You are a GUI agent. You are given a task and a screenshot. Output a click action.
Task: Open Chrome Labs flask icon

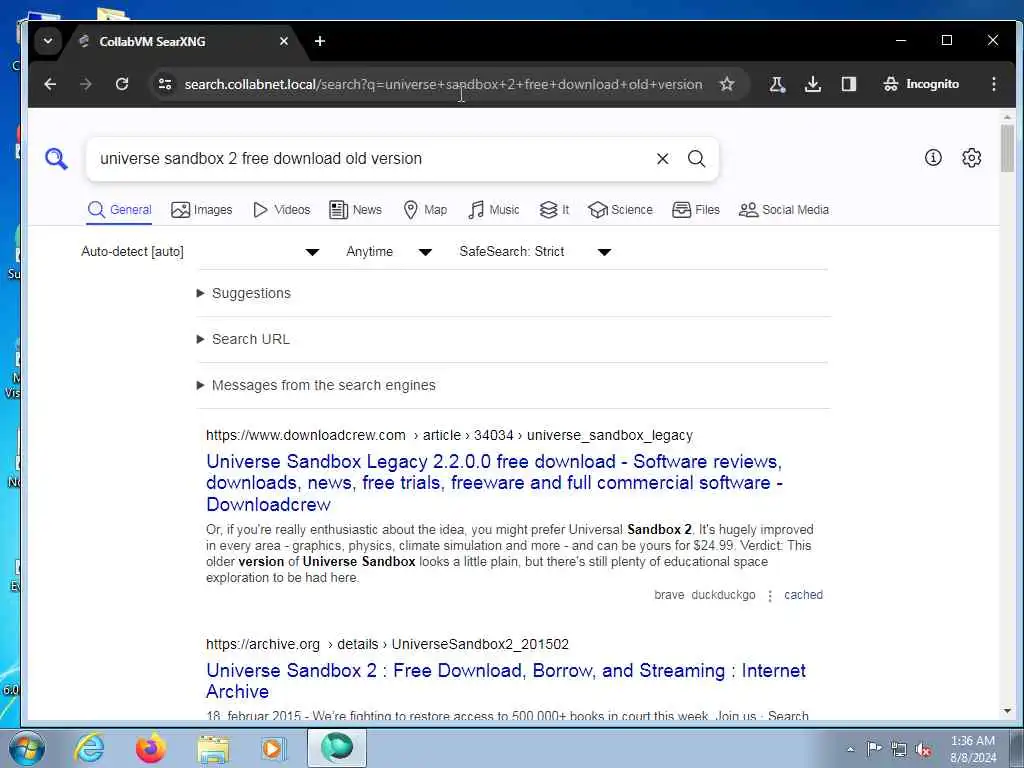pos(777,84)
